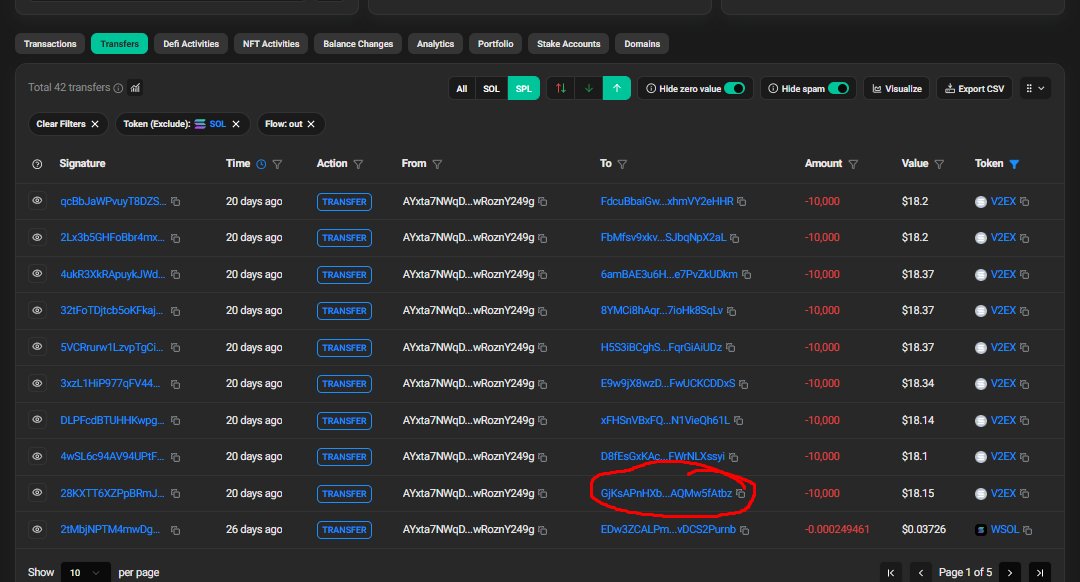Filter transfers to SOL only
This screenshot has width=1080, height=582.
[x=491, y=88]
